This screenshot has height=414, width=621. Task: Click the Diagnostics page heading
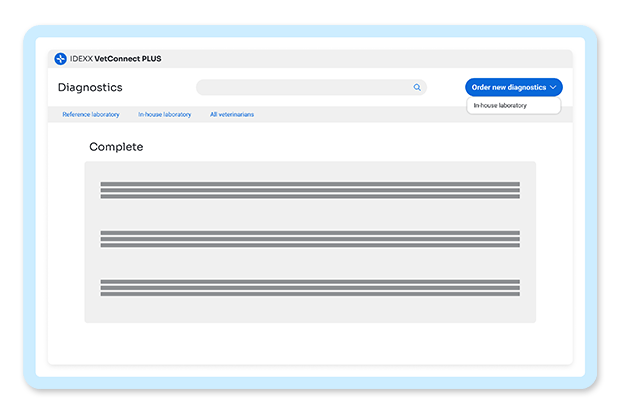90,87
